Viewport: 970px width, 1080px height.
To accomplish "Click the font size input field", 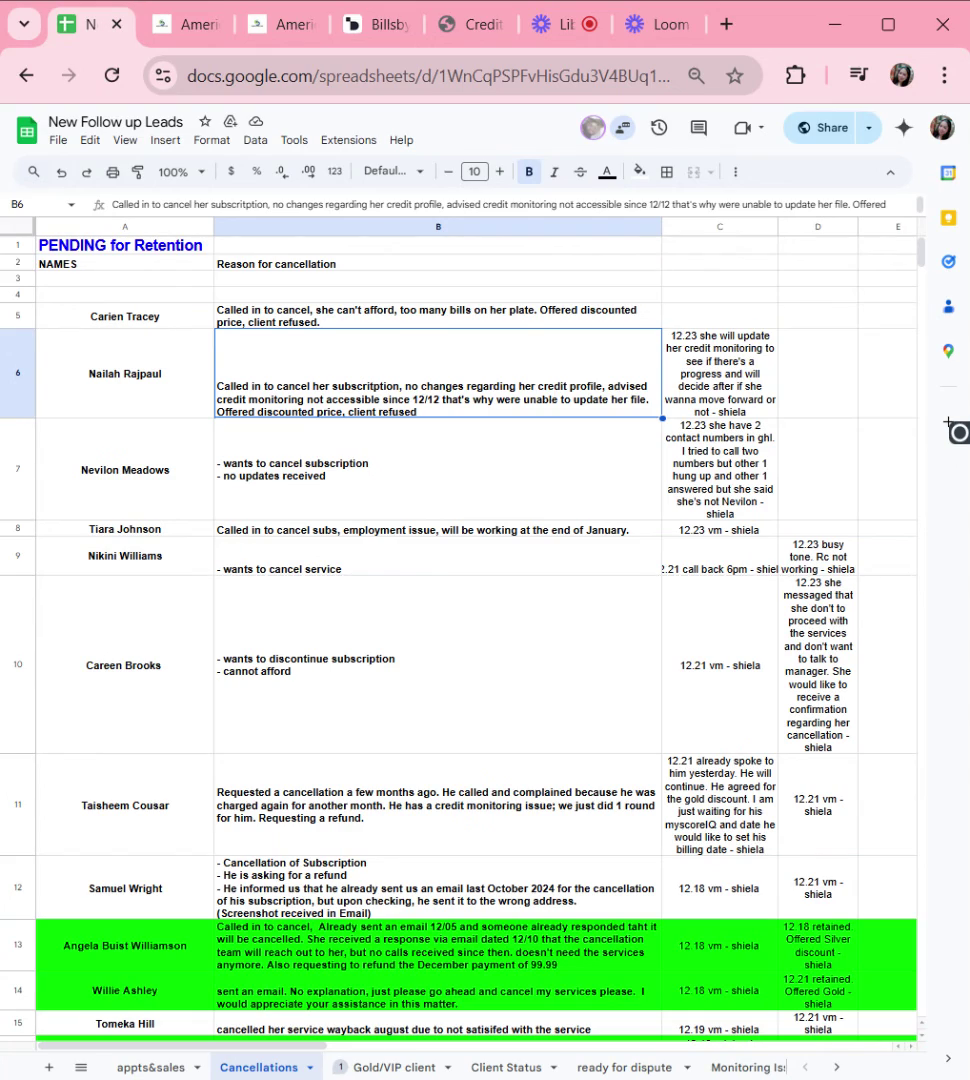I will pyautogui.click(x=475, y=172).
